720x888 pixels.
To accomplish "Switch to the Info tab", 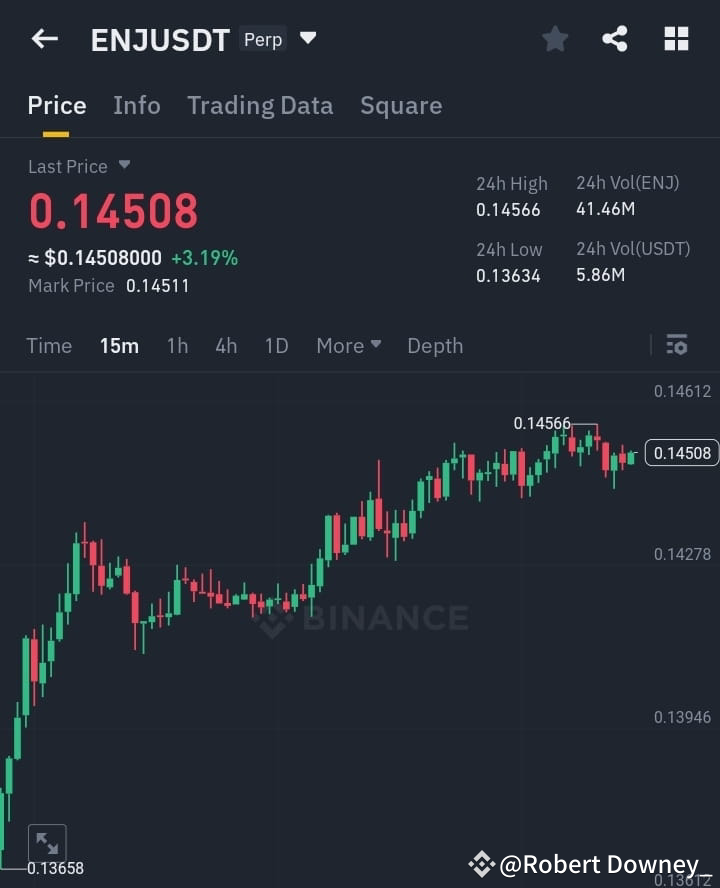I will pyautogui.click(x=137, y=105).
